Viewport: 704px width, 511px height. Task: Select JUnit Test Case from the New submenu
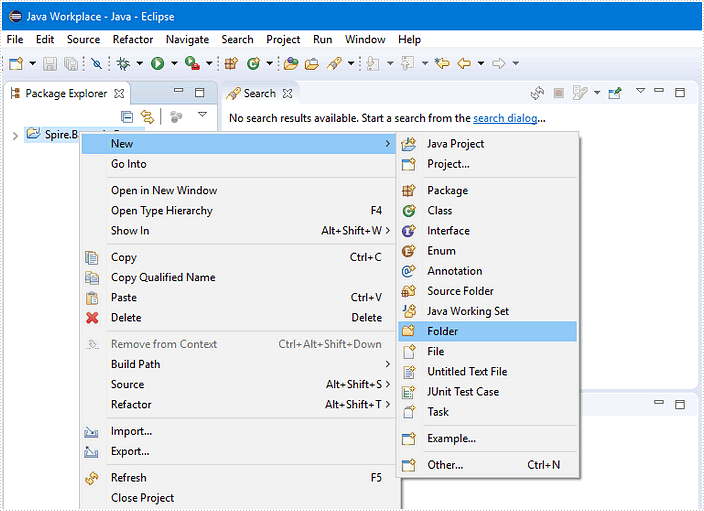point(487,392)
